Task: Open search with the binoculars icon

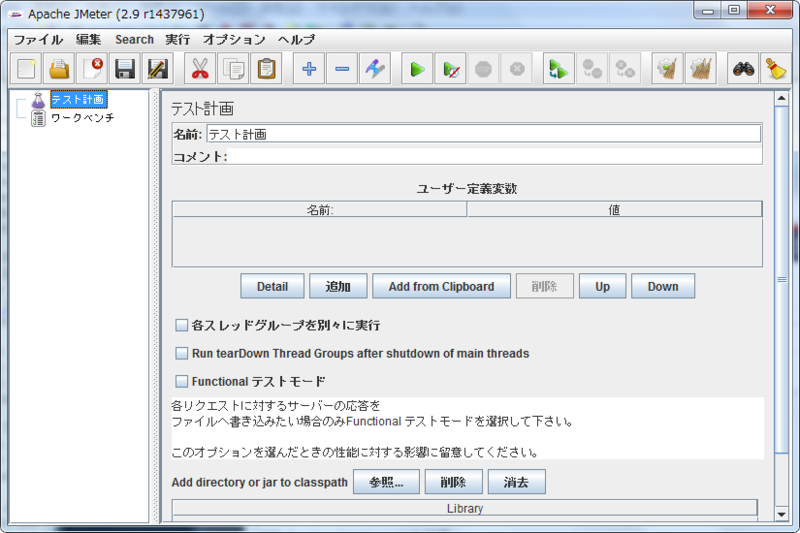Action: pyautogui.click(x=743, y=68)
